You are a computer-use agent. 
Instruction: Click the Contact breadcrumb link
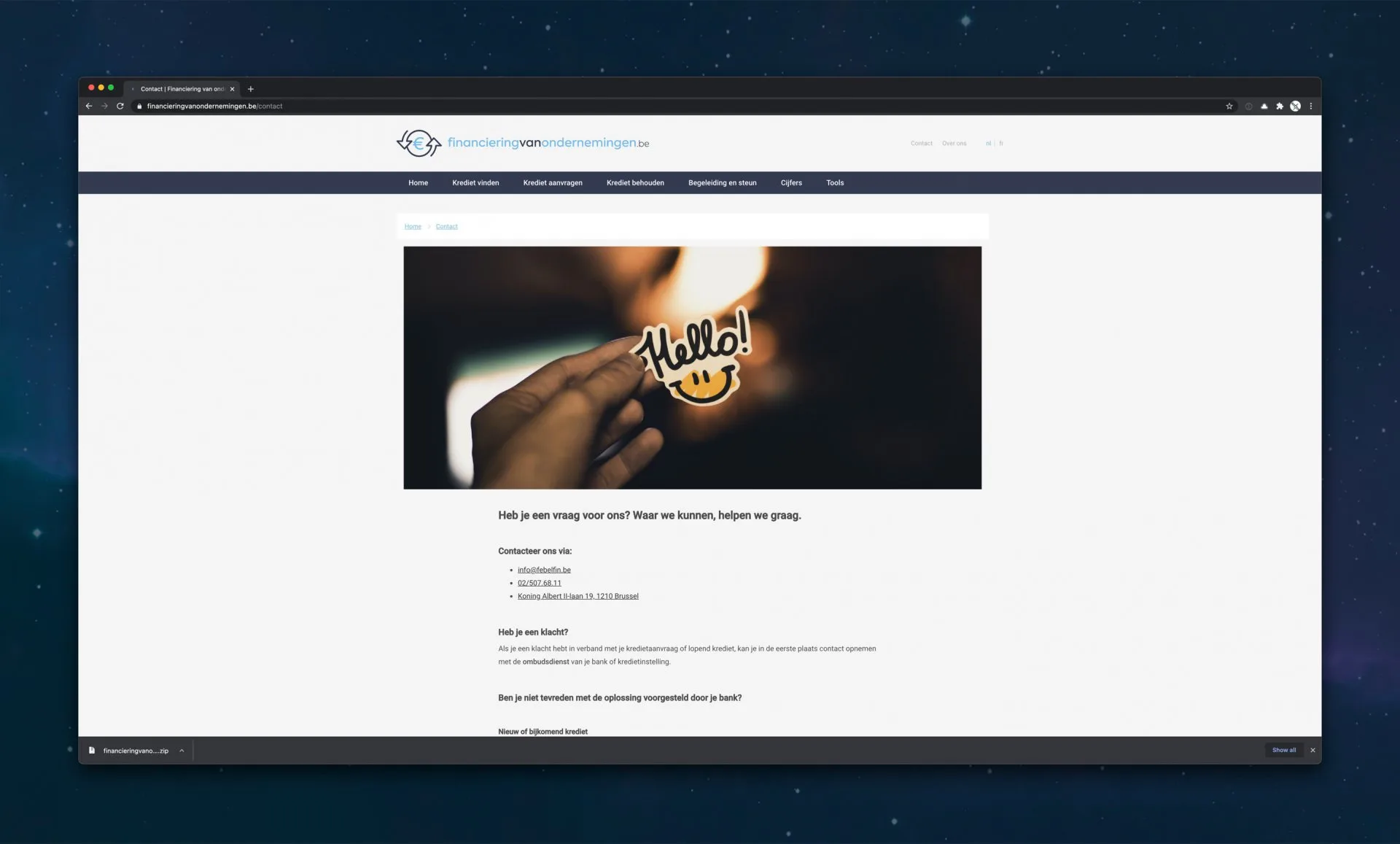tap(446, 226)
